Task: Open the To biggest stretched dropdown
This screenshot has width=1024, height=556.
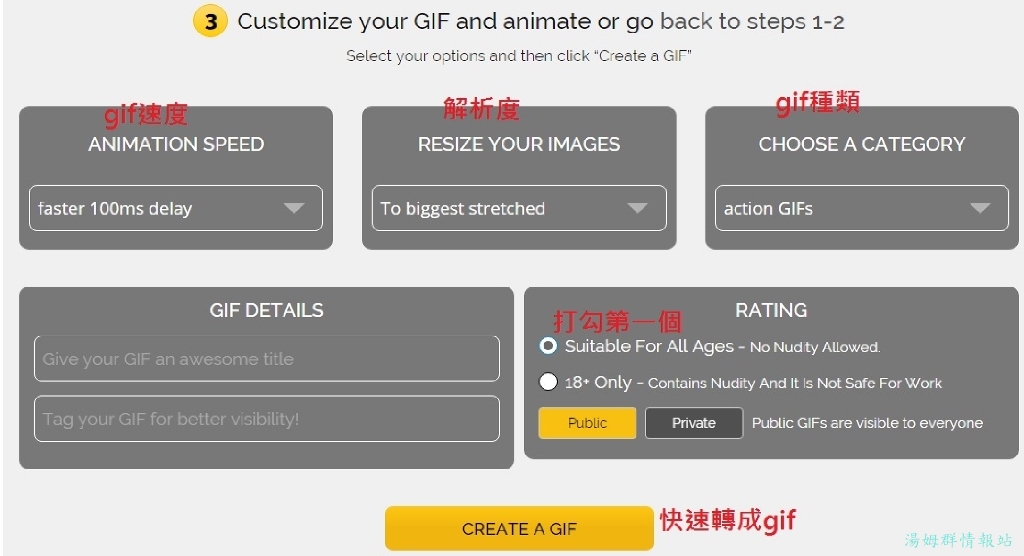Action: 519,208
